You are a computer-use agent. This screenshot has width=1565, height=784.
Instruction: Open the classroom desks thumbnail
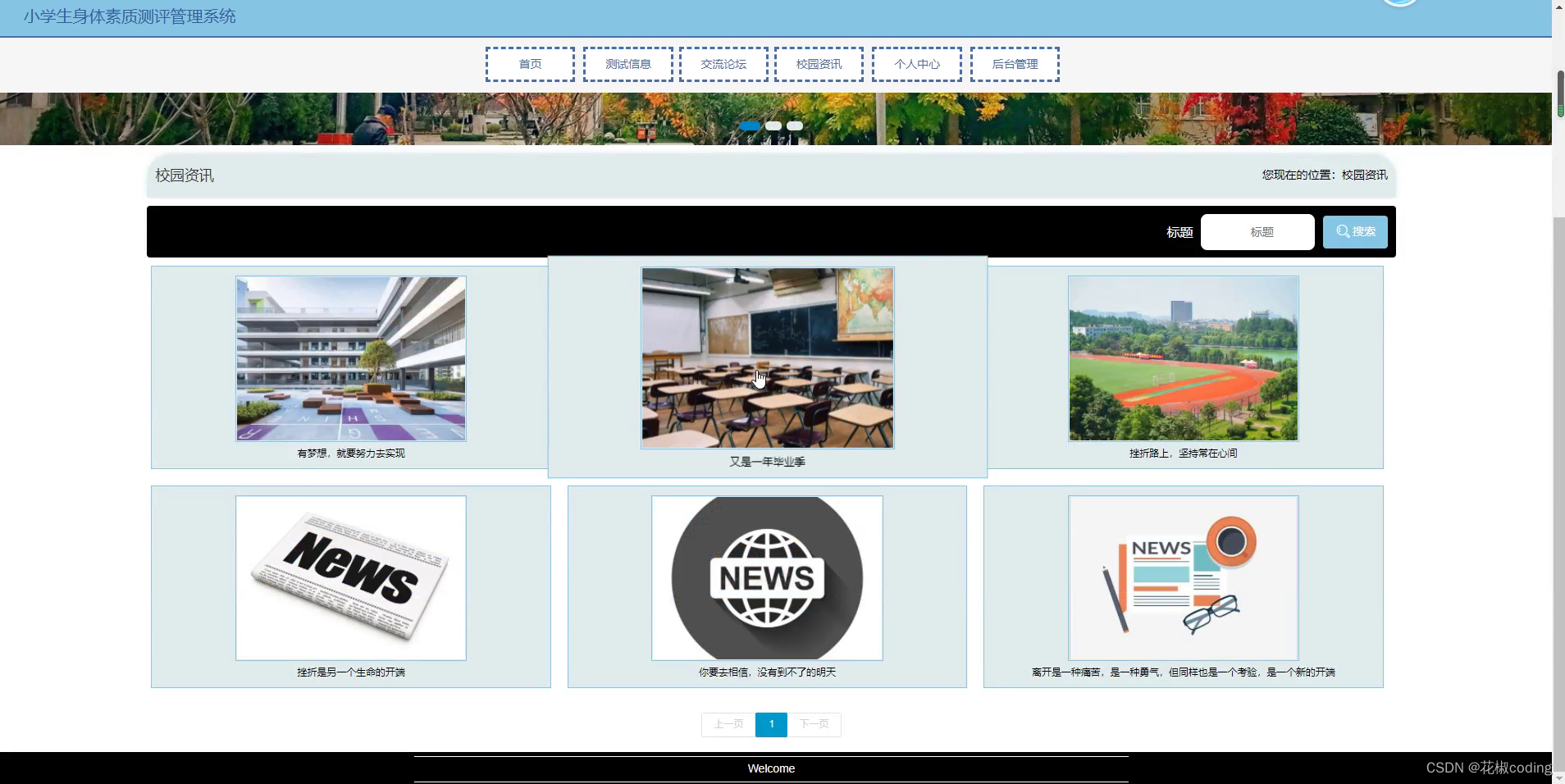click(768, 358)
